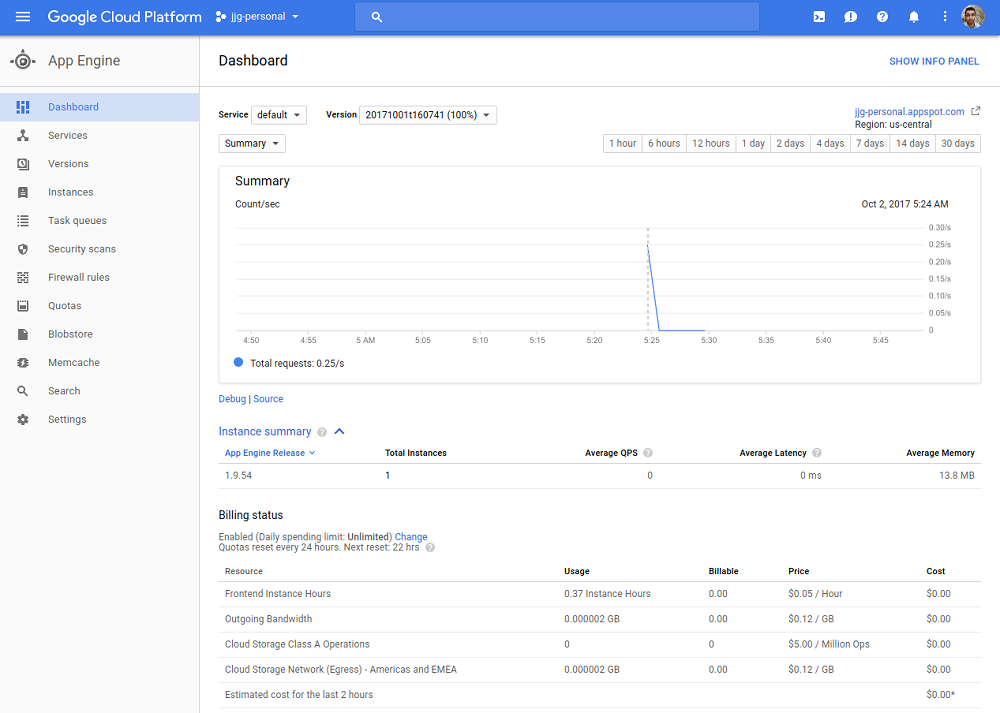
Task: Open Cloud Platform notifications bell
Action: (x=913, y=16)
